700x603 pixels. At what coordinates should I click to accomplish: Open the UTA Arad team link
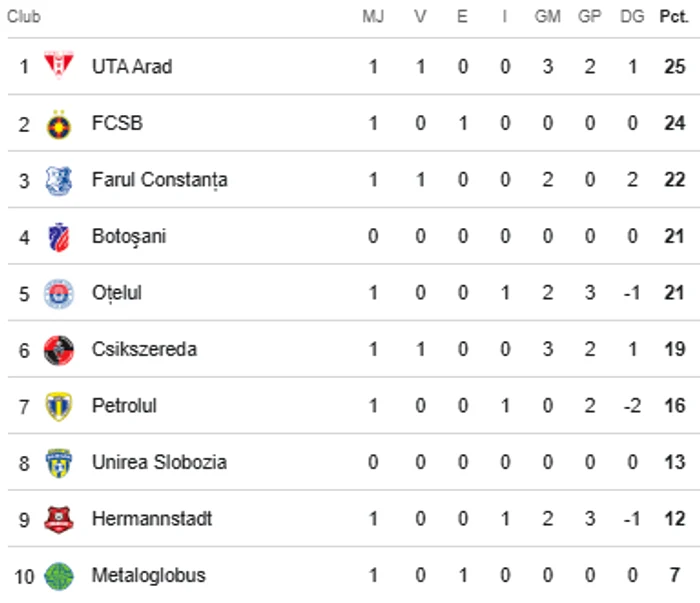[x=132, y=67]
